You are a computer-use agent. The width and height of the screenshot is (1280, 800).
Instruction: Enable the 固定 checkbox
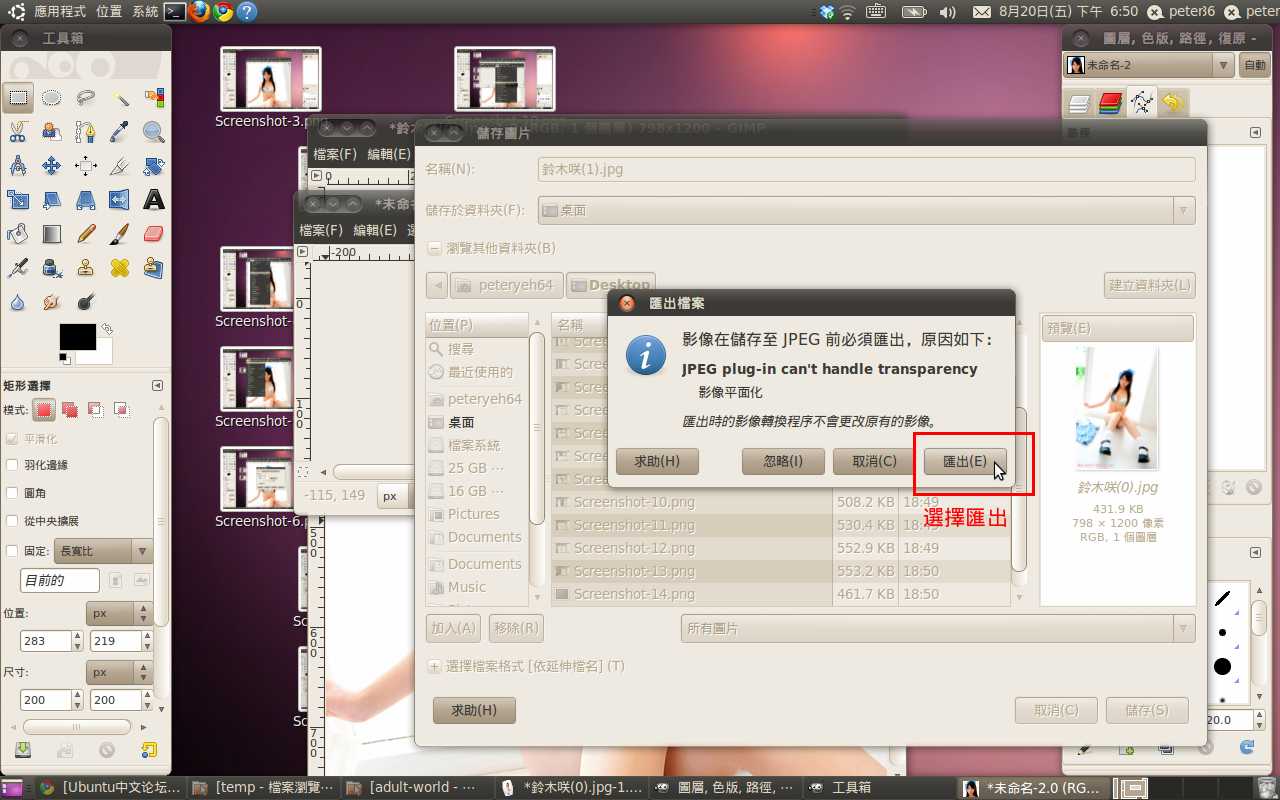(x=12, y=551)
